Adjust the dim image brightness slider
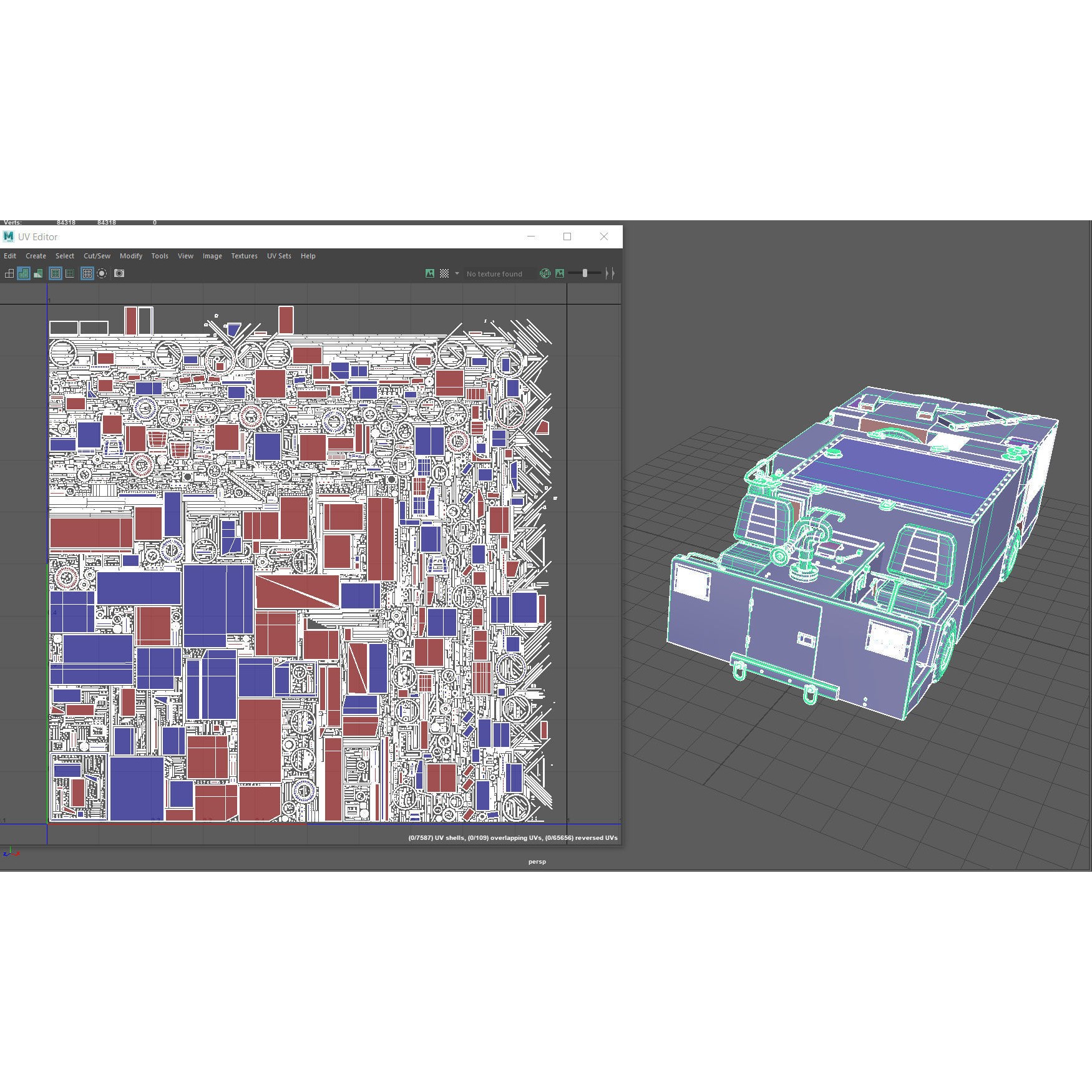Viewport: 1092px width, 1092px height. coord(585,273)
